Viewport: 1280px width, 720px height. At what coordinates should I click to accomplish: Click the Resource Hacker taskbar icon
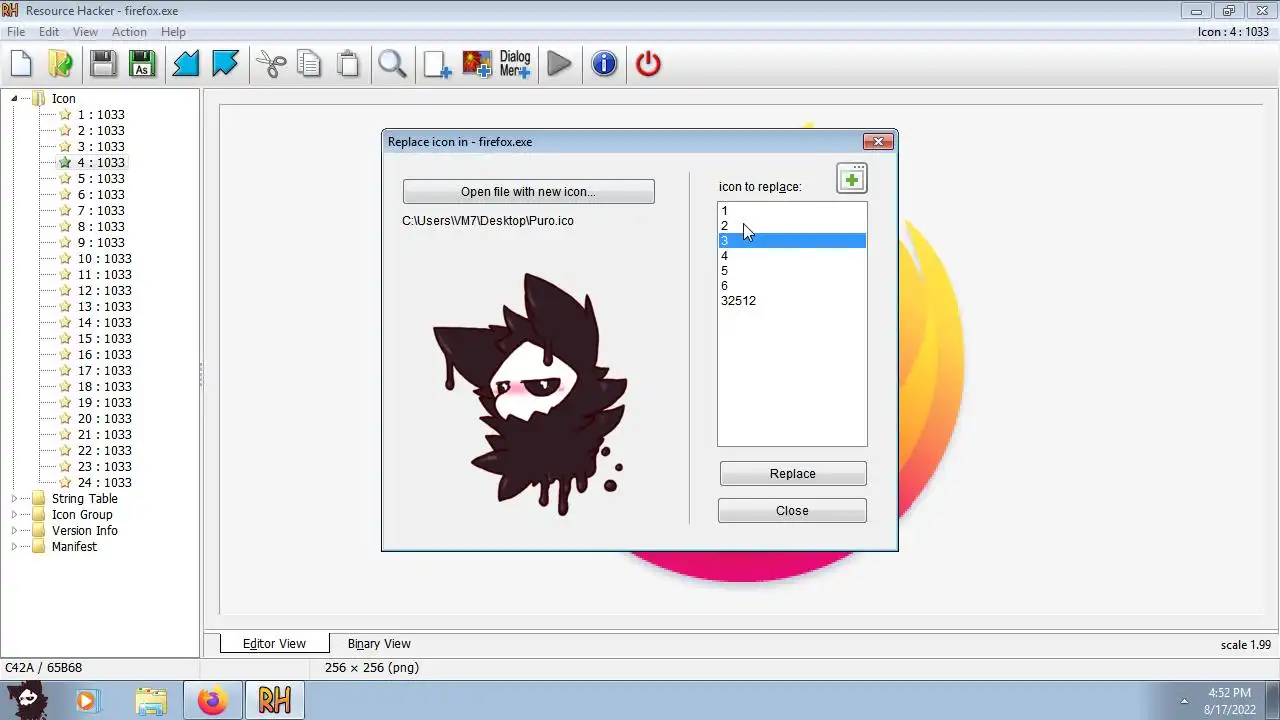pos(274,701)
